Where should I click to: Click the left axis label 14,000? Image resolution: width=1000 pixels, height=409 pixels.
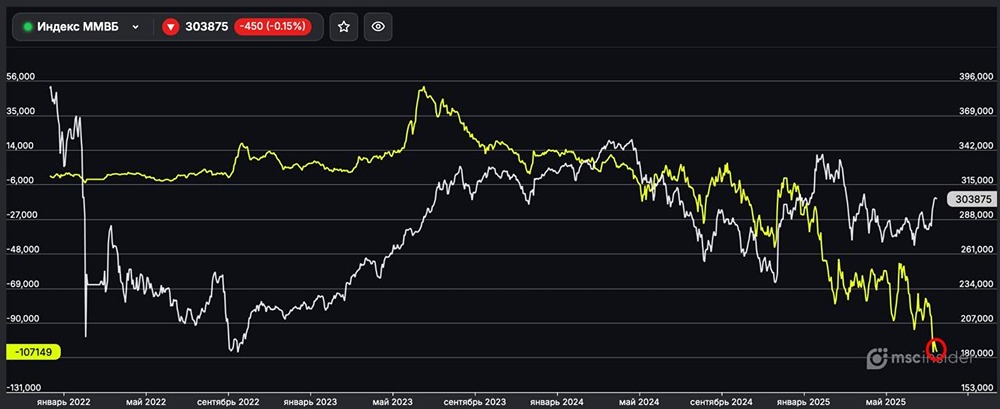[20, 146]
